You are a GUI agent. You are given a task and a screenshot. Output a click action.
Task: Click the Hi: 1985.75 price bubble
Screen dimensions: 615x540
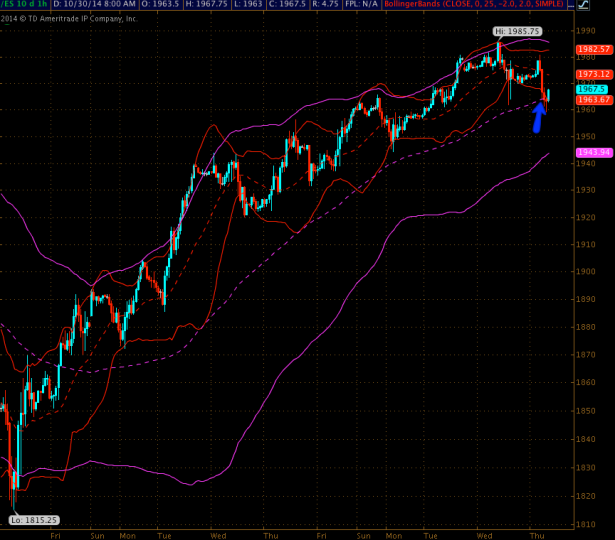tap(515, 32)
